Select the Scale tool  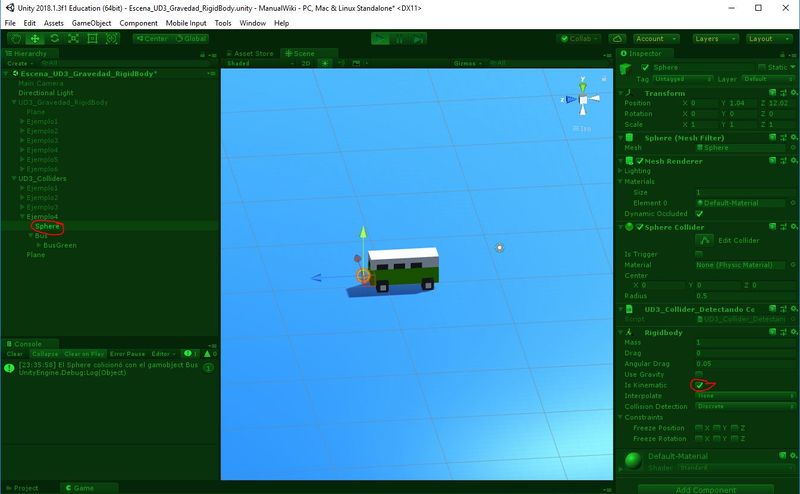point(73,39)
